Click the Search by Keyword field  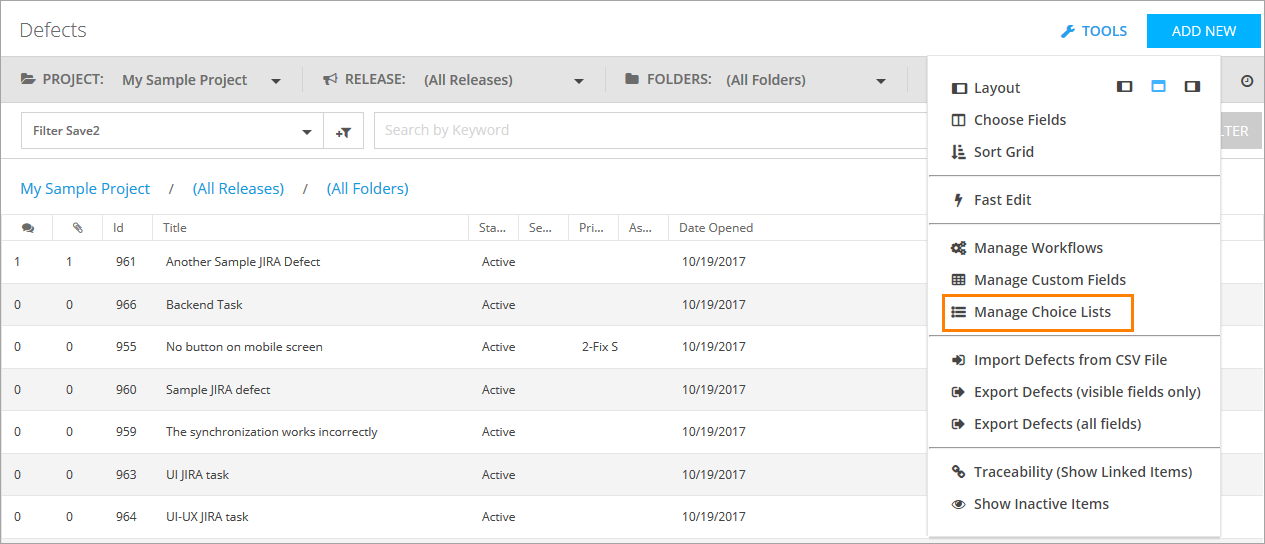[x=650, y=130]
